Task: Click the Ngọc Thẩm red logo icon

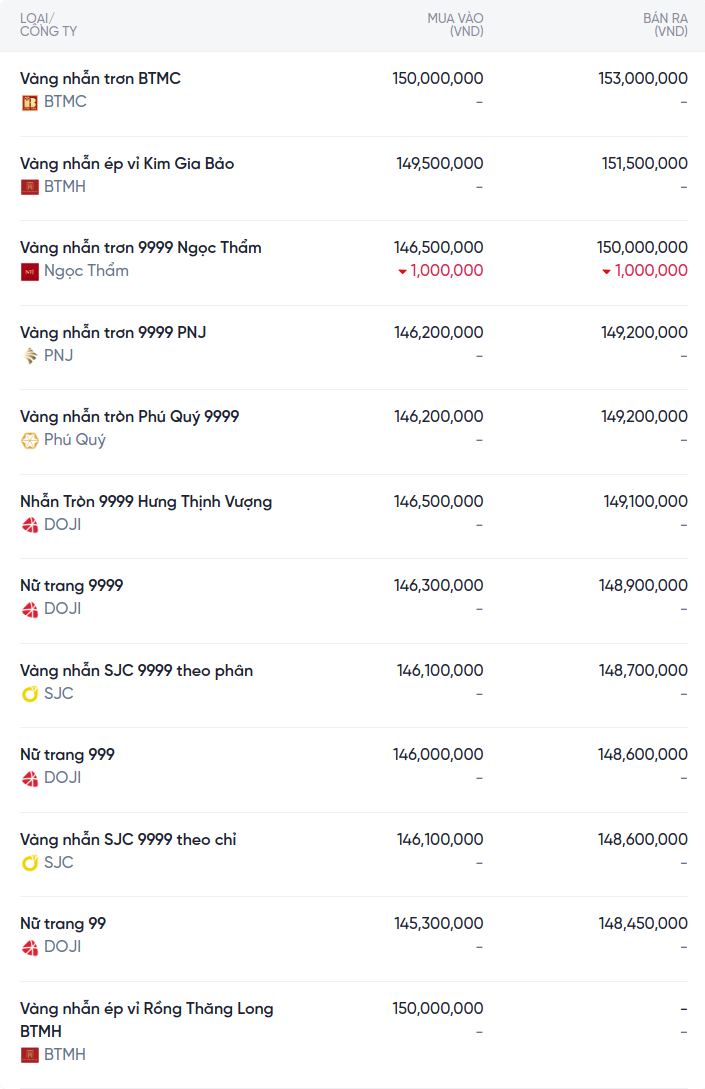Action: pyautogui.click(x=30, y=271)
